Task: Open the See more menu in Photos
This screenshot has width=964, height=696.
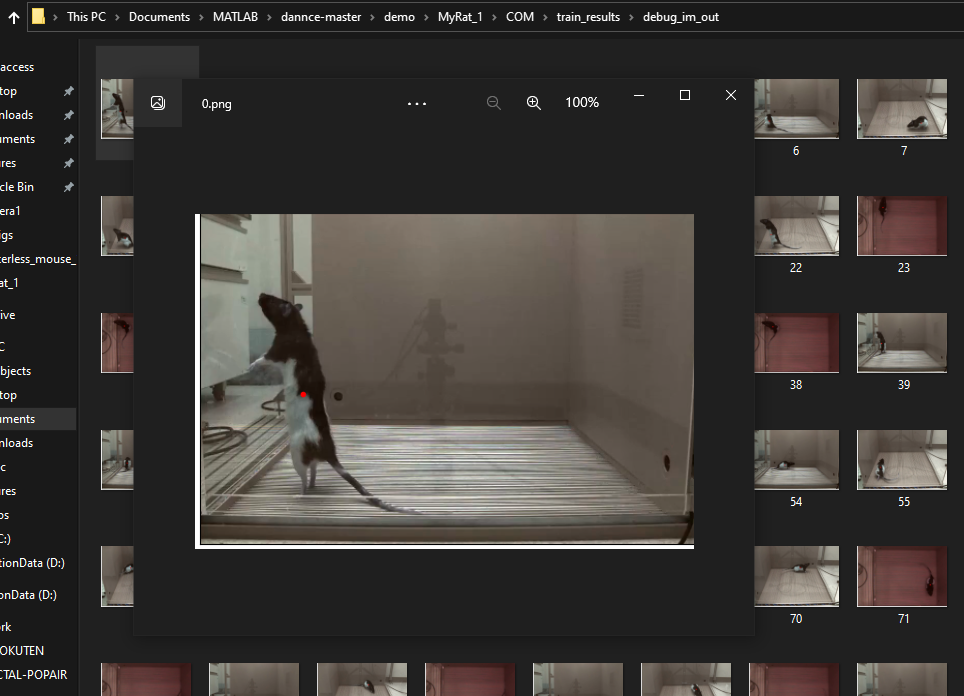Action: click(x=417, y=102)
